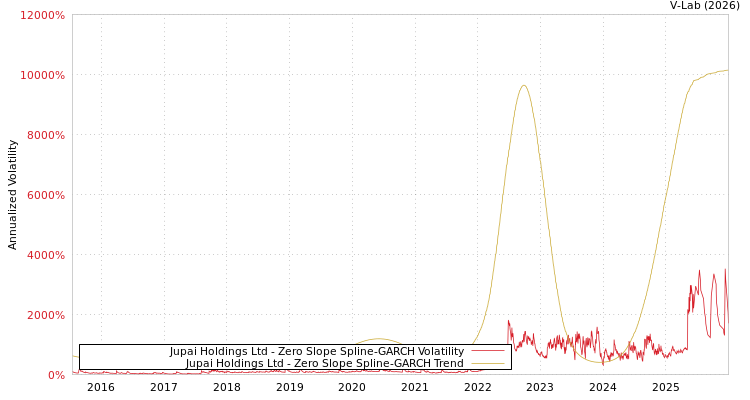Click the red legend line sample
Viewport: 750px width, 400px height.
tap(488, 351)
